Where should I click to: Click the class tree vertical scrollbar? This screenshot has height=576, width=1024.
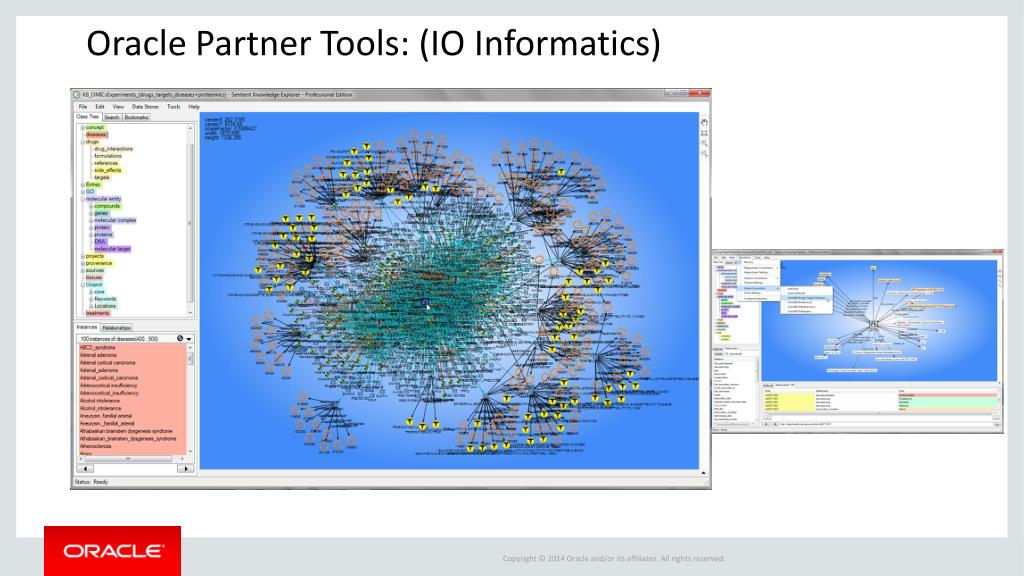click(x=191, y=221)
